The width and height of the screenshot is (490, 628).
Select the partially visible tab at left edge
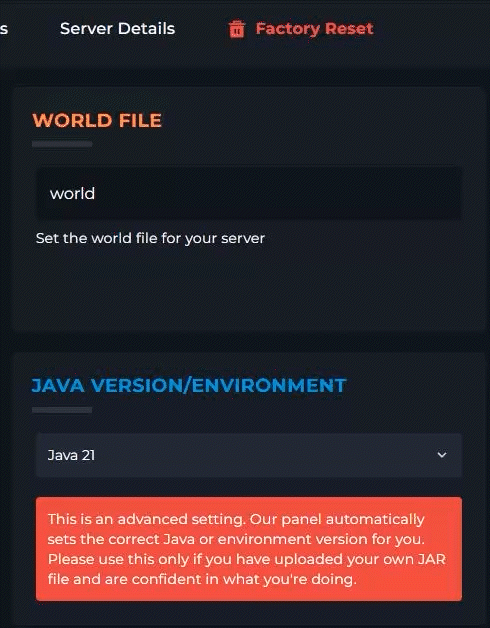point(4,29)
